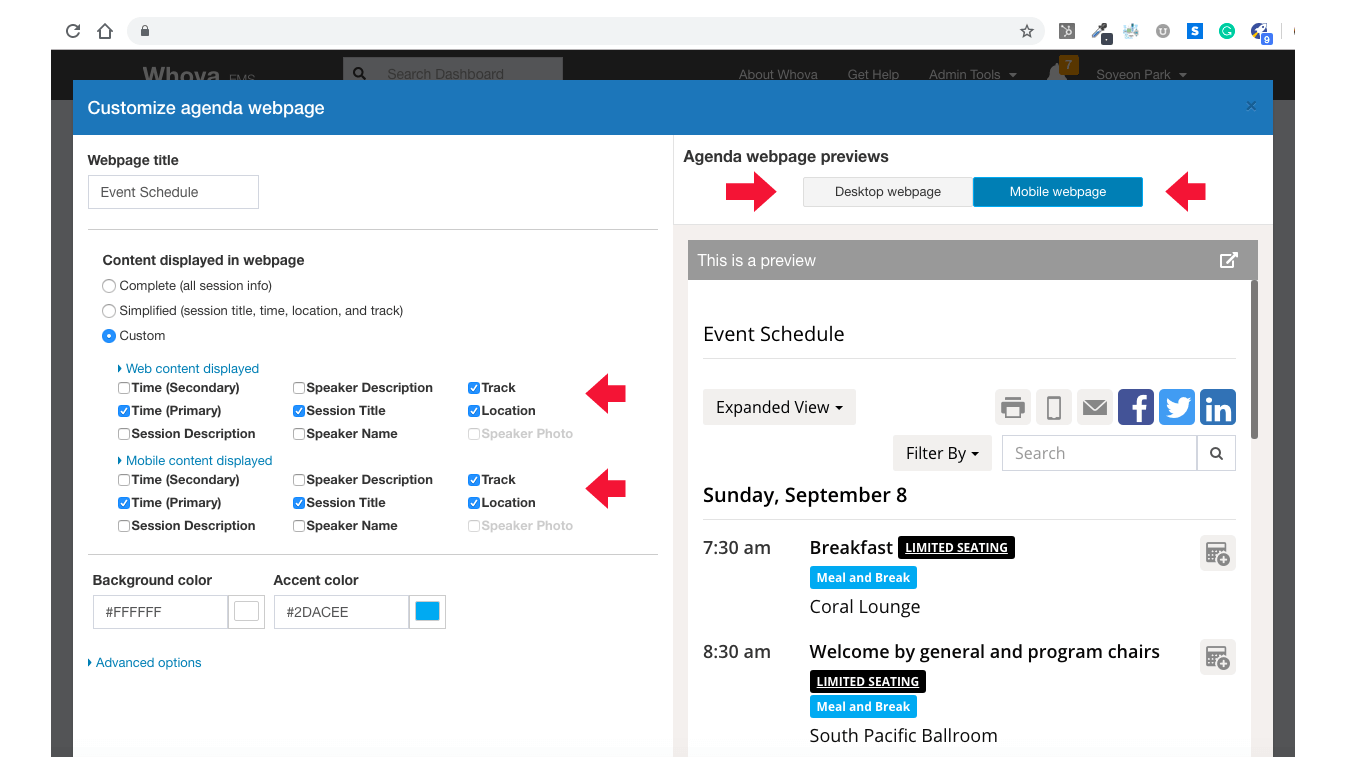1346x758 pixels.
Task: Enable Speaker Name under Web content
Action: pos(299,434)
